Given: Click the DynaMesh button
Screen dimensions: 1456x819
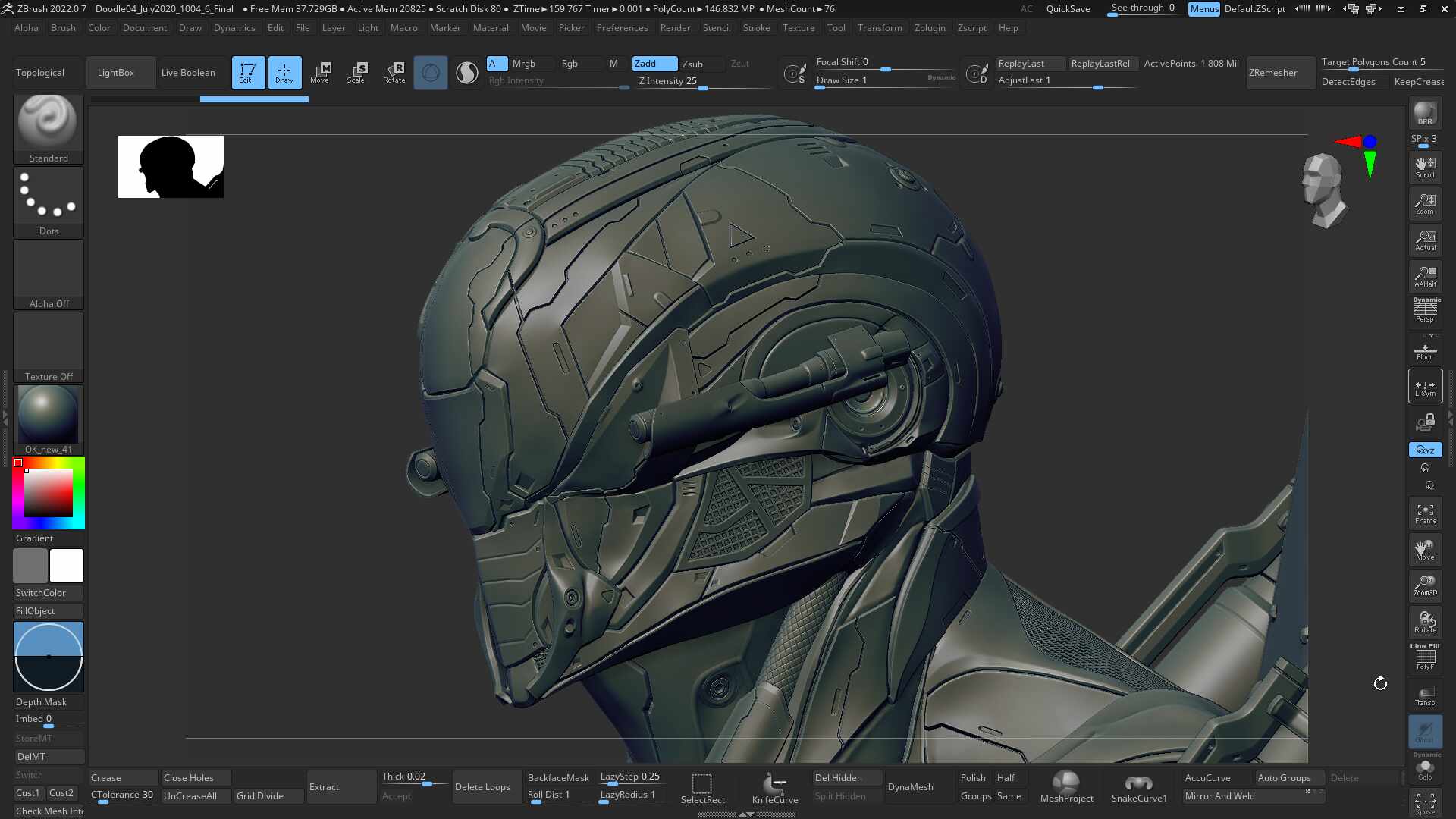Looking at the screenshot, I should click(x=911, y=787).
